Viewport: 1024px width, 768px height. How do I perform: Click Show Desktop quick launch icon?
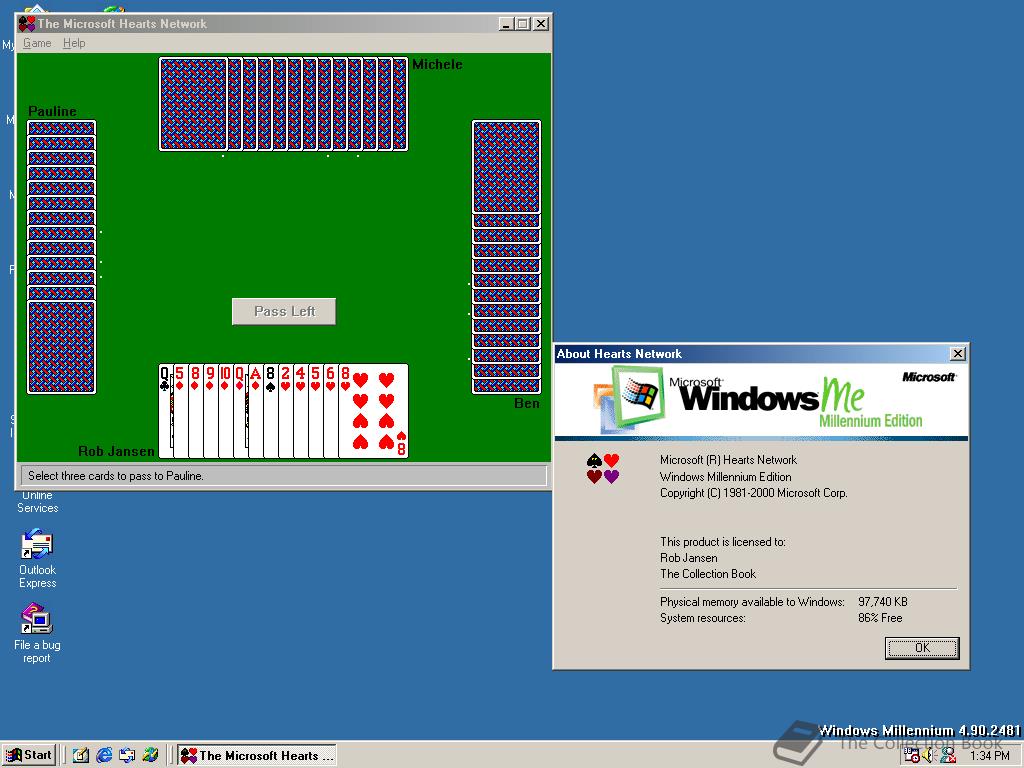[x=81, y=756]
